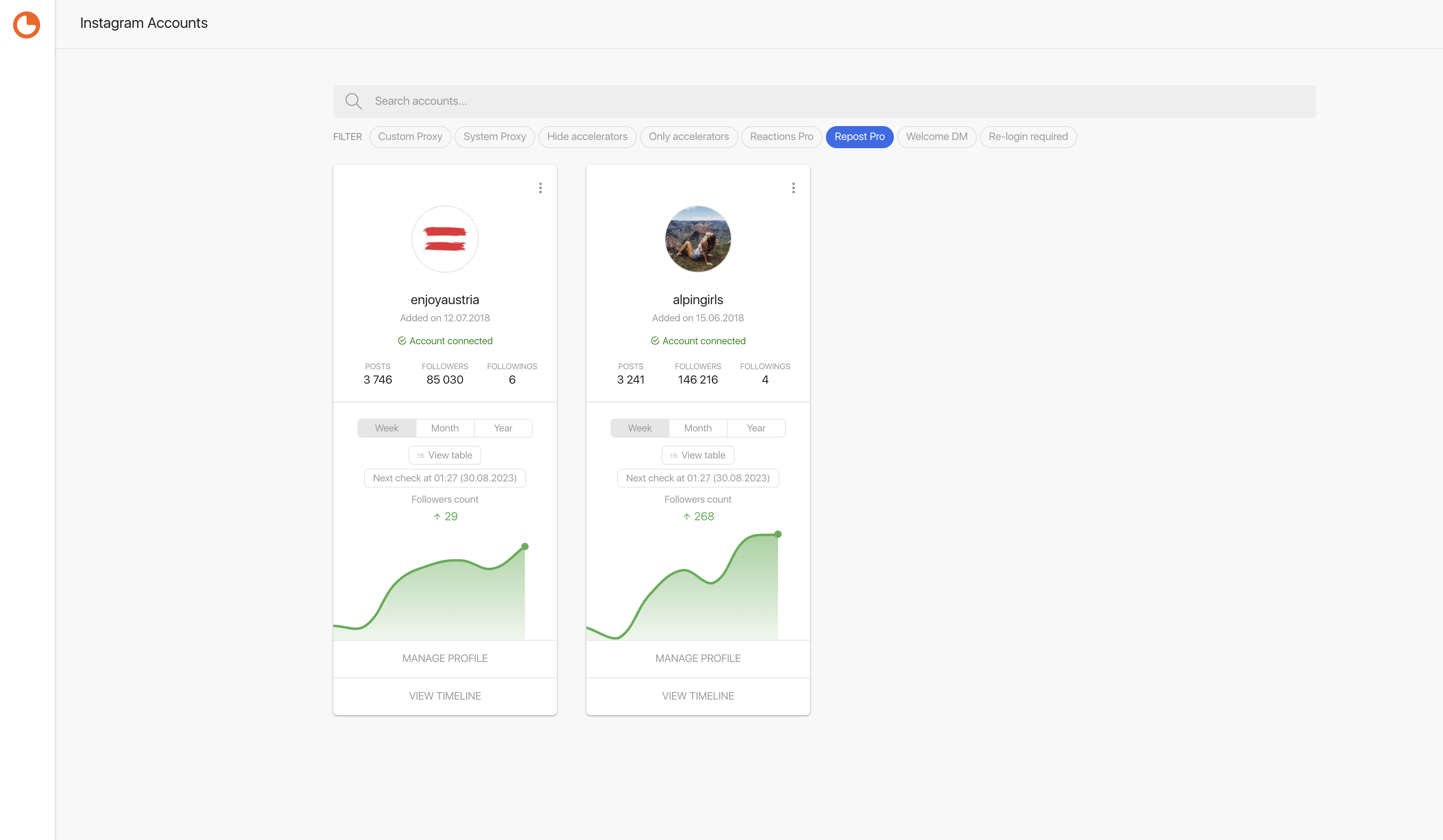The width and height of the screenshot is (1443, 840).
Task: Click the search magnifier icon
Action: coord(353,102)
